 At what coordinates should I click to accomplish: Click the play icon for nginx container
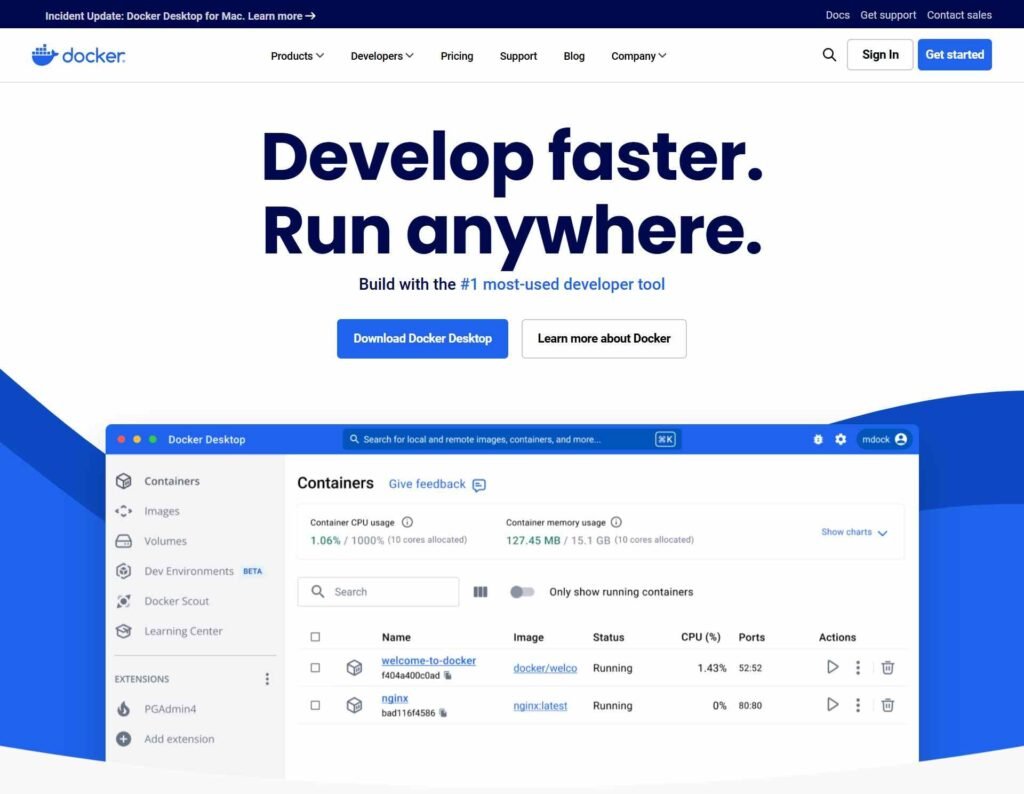833,705
